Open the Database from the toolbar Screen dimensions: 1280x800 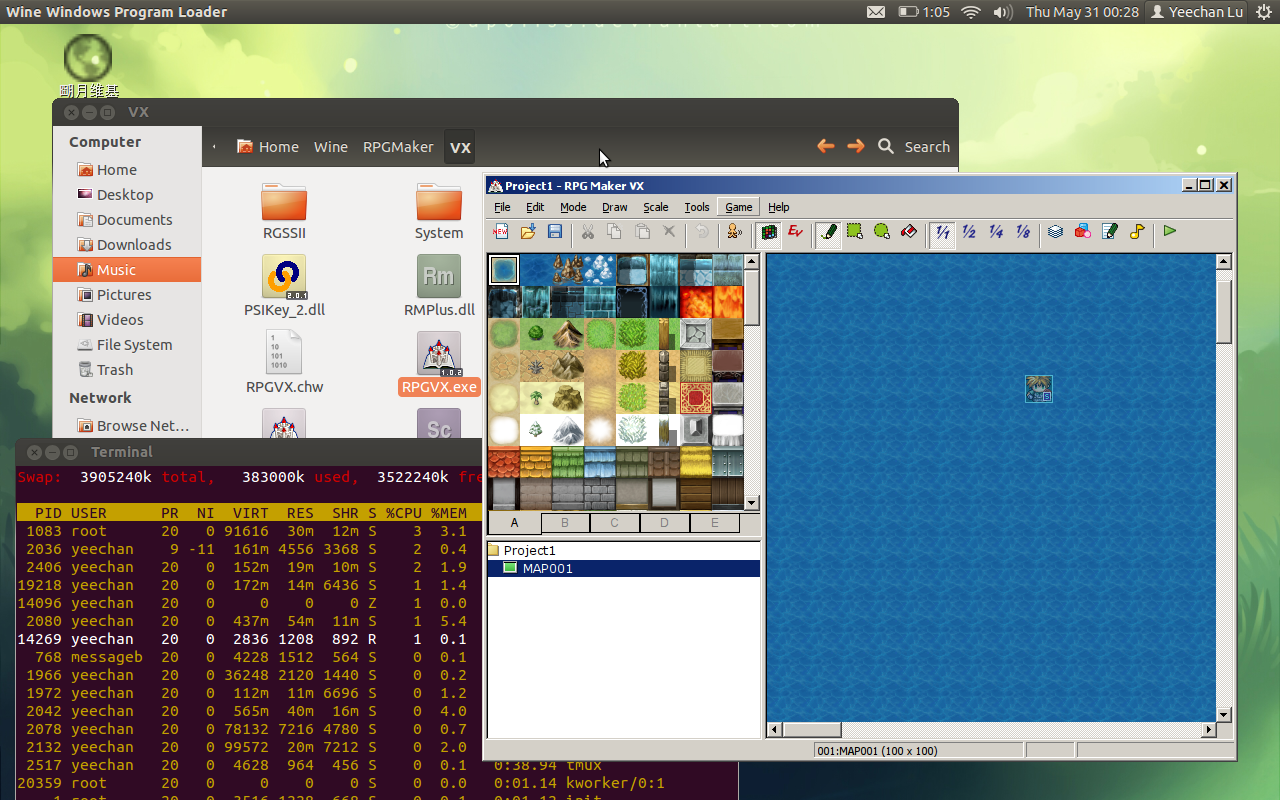[1056, 232]
